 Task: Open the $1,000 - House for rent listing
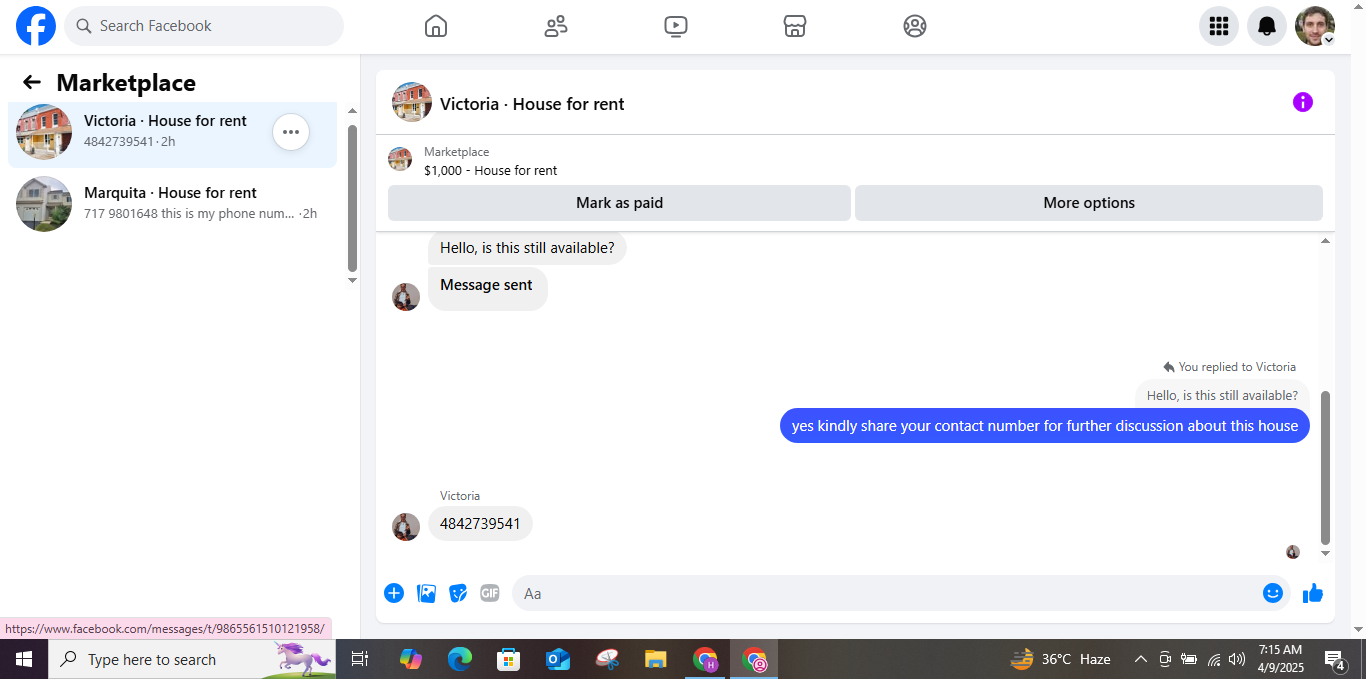pyautogui.click(x=490, y=171)
